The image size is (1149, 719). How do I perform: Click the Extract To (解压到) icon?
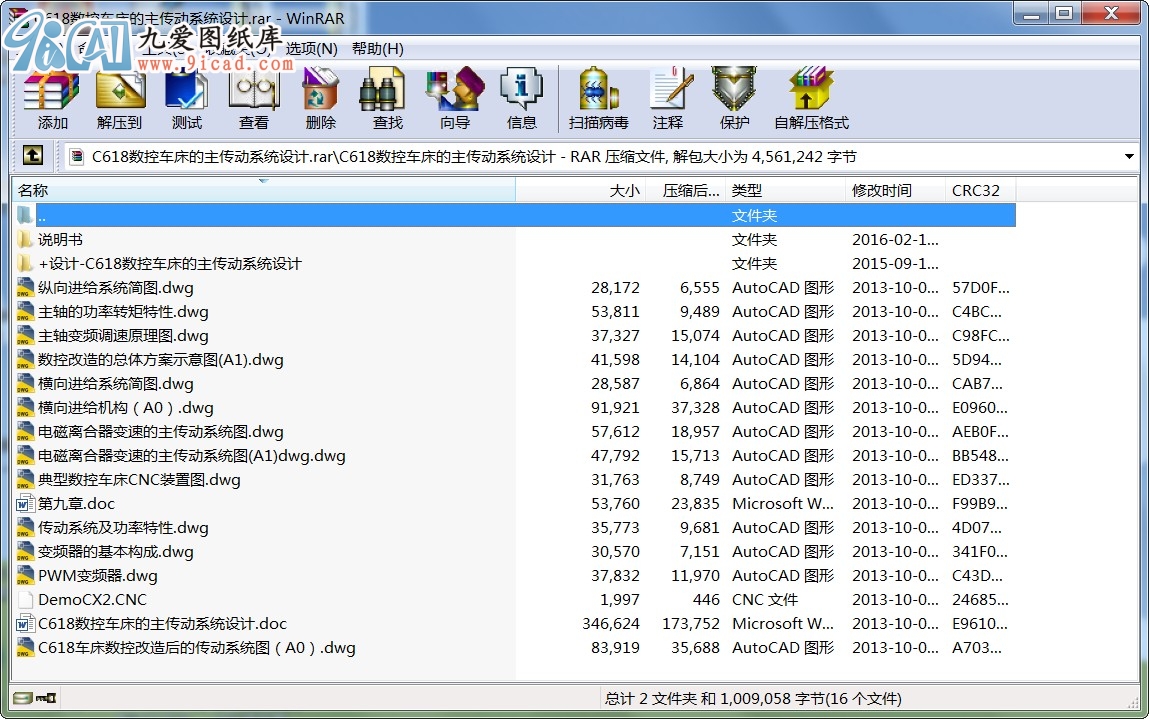pyautogui.click(x=120, y=98)
